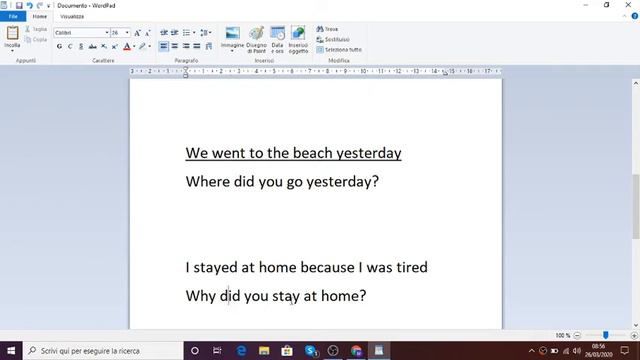This screenshot has height=360, width=640.
Task: Apply the text highlight color pen
Action: point(142,47)
